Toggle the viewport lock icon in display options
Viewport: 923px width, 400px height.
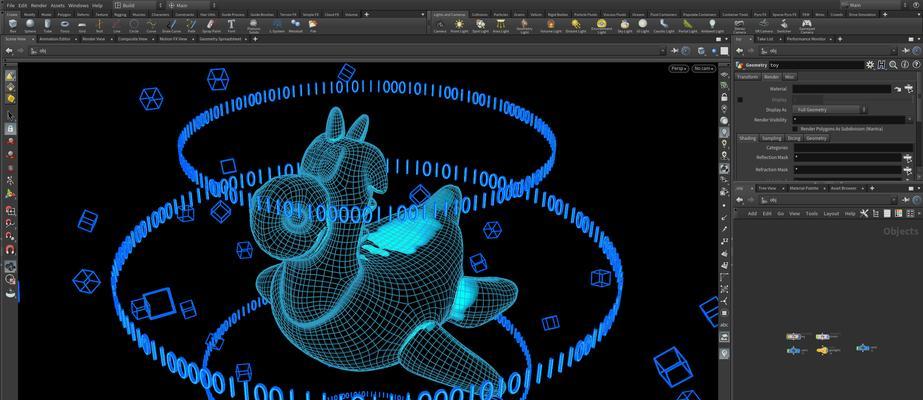tap(724, 97)
